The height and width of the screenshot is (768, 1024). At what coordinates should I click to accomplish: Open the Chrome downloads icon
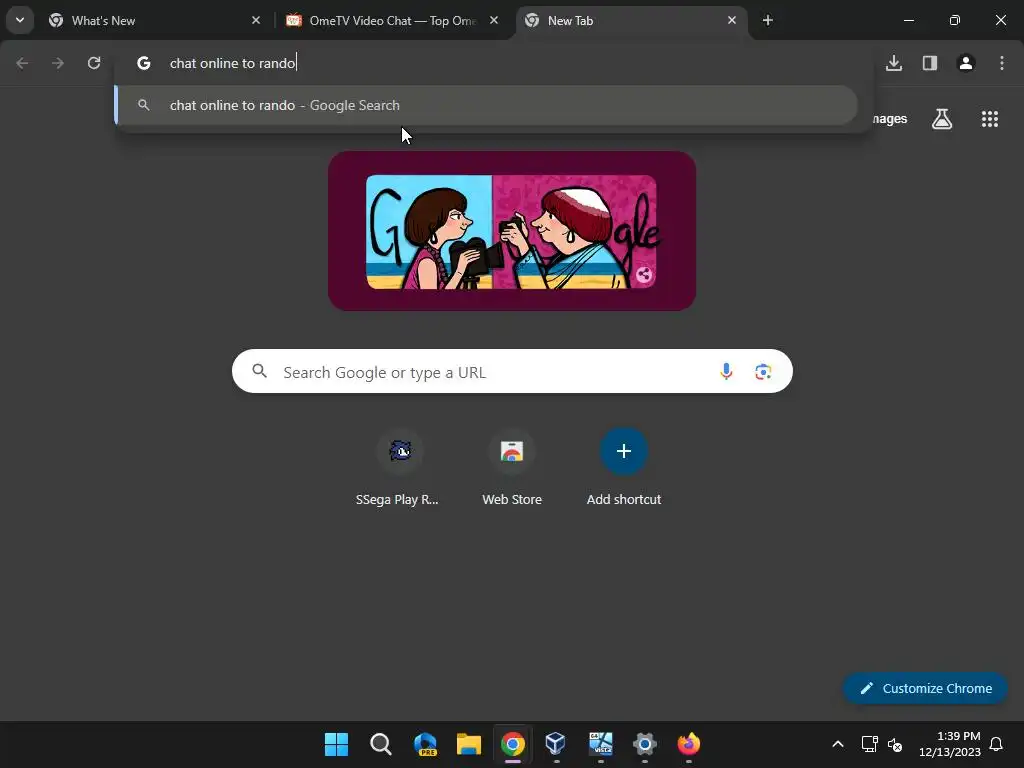(894, 63)
